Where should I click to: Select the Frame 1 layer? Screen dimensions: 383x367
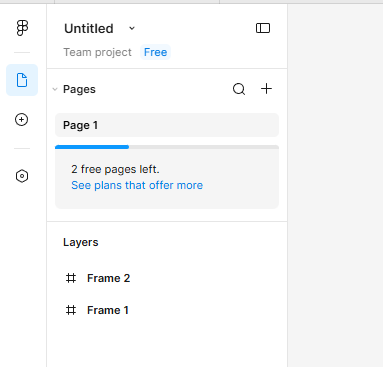167,310
